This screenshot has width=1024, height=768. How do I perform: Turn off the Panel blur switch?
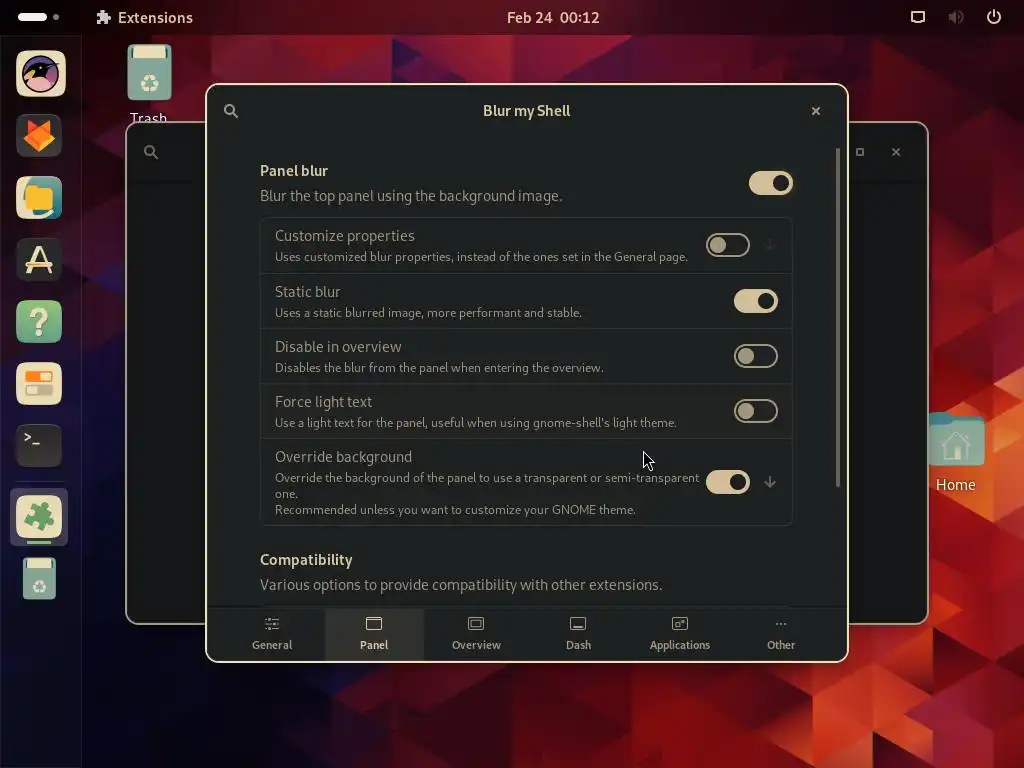click(771, 184)
